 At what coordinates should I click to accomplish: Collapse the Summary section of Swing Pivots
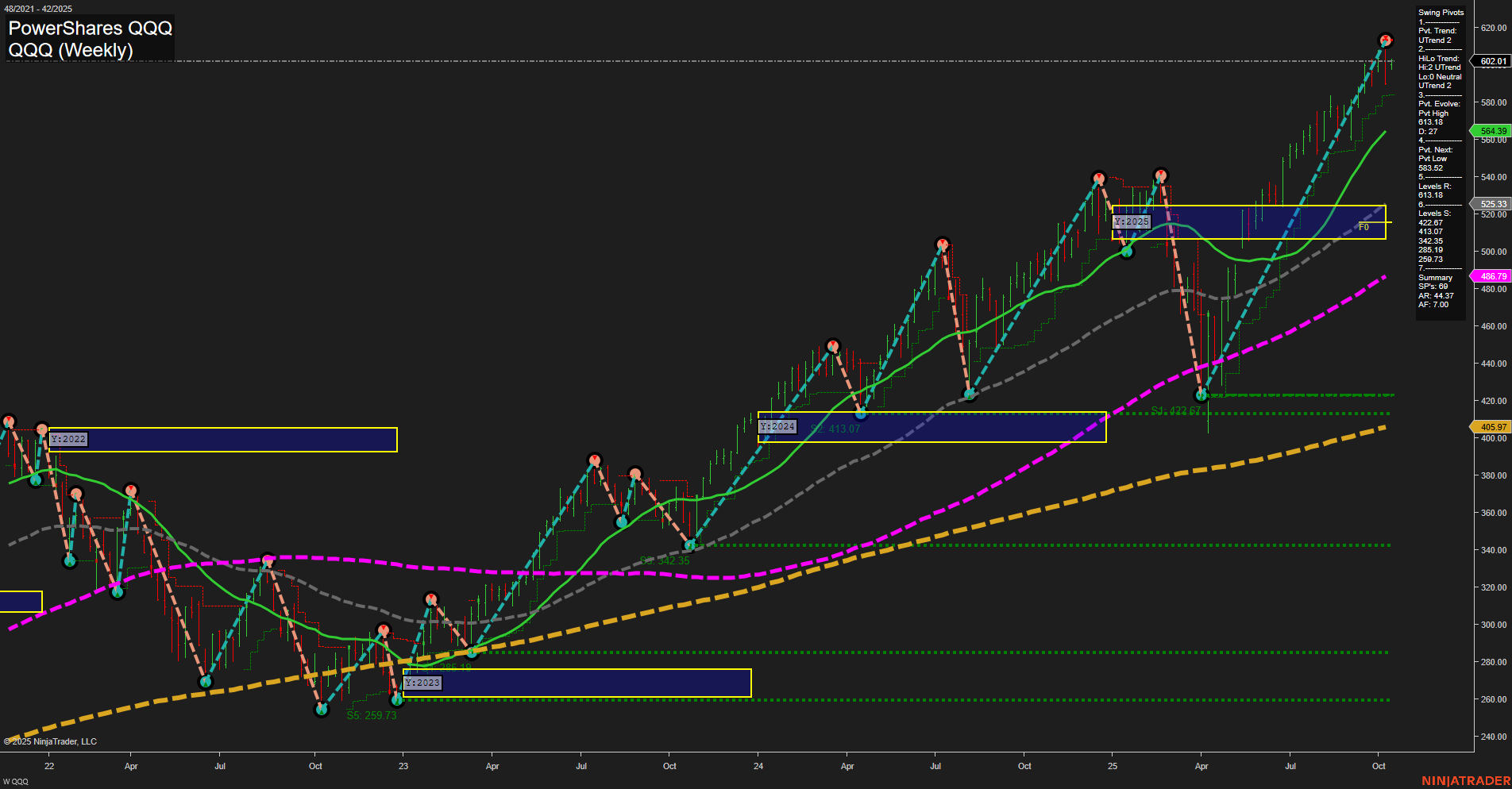tap(1434, 277)
